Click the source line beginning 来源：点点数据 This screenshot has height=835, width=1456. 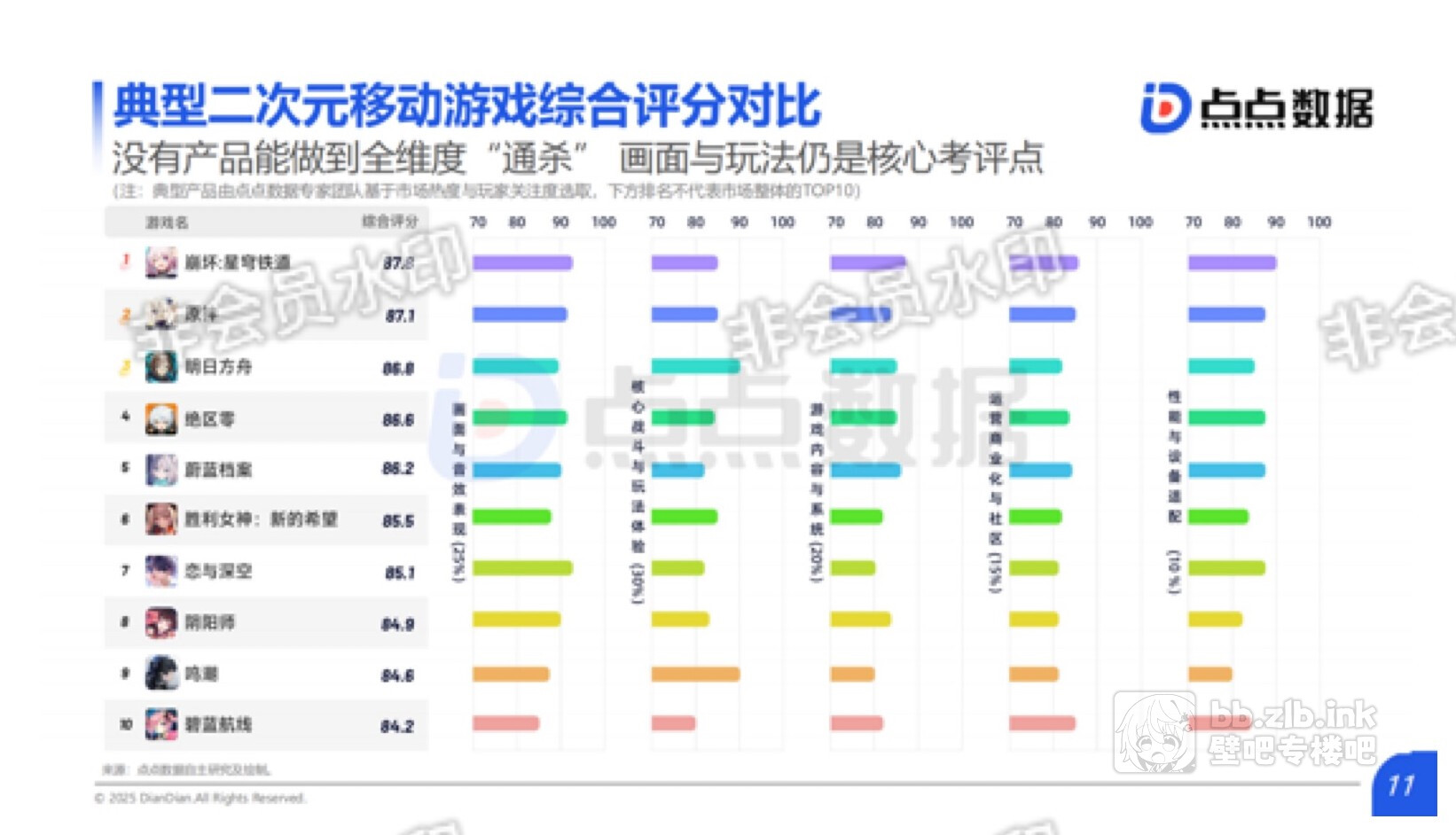click(186, 769)
